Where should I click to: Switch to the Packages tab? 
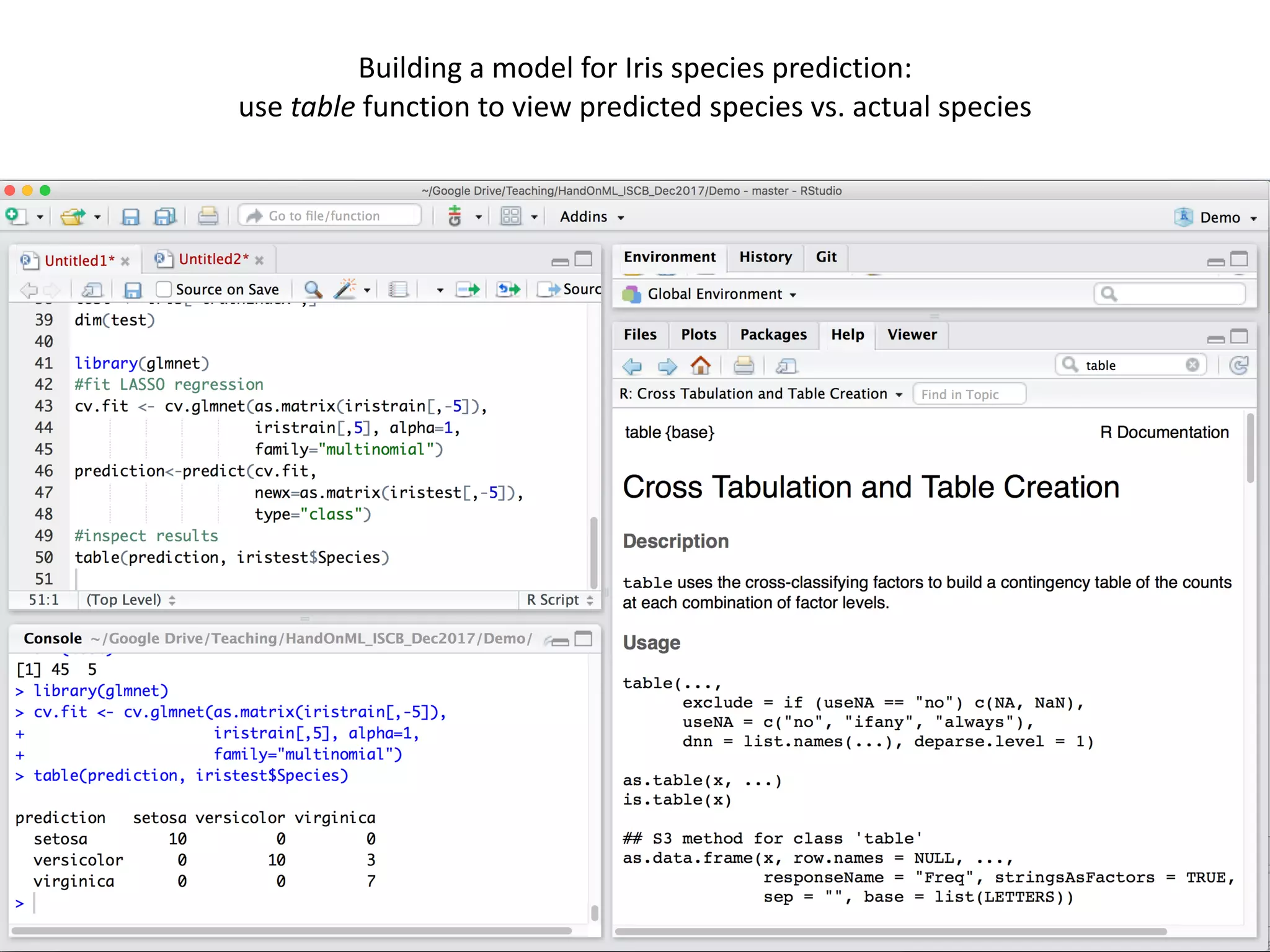pos(773,335)
